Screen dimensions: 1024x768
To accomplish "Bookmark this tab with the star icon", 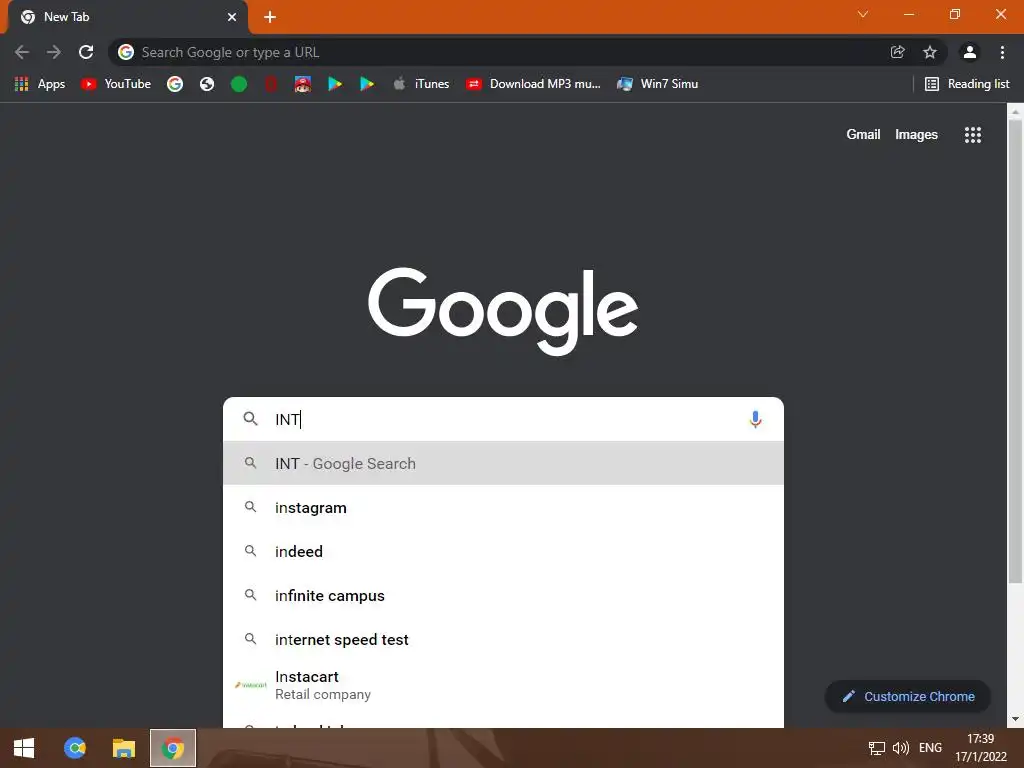I will coord(930,52).
